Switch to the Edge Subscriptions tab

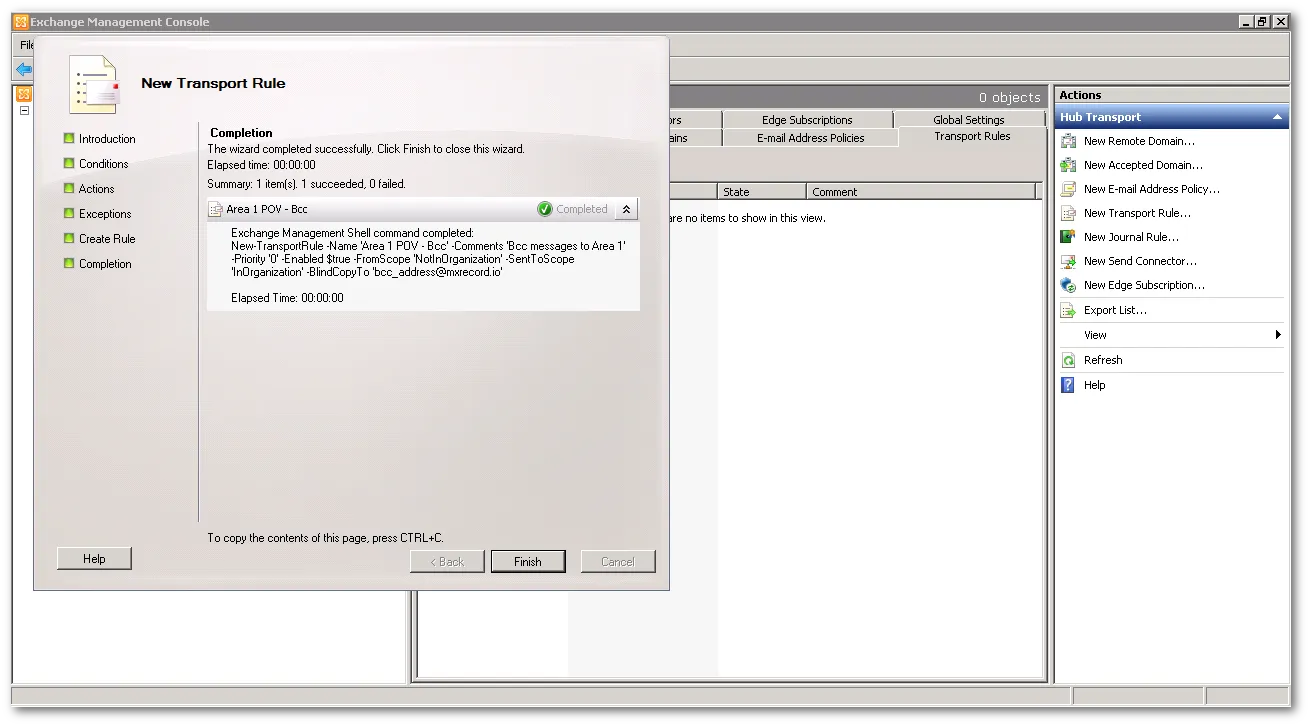click(806, 120)
